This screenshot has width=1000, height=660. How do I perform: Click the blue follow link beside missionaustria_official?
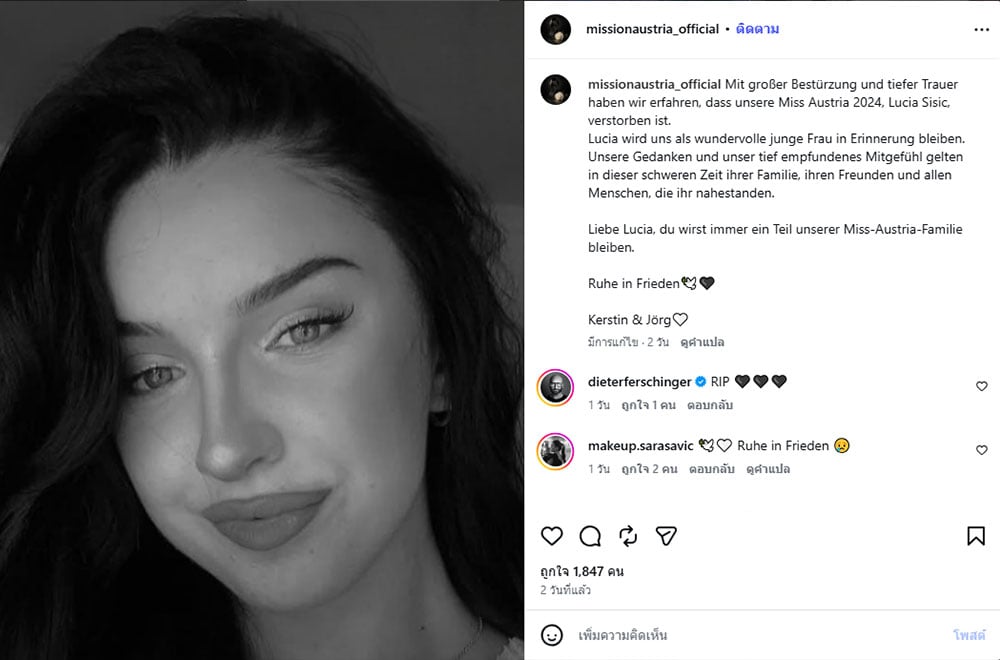pos(757,29)
